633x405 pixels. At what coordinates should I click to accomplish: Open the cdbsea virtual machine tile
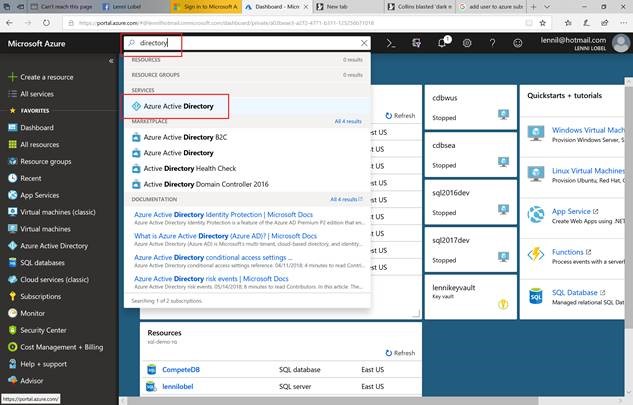471,155
